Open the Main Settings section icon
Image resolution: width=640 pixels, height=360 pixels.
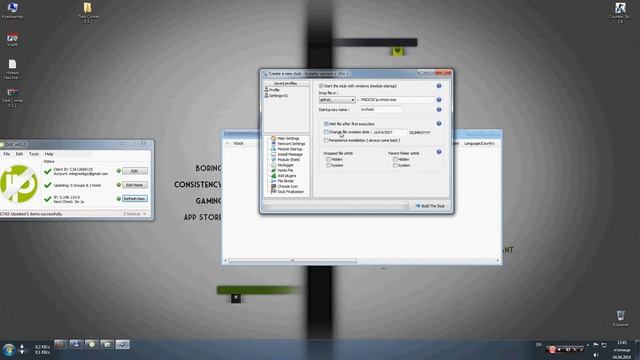pyautogui.click(x=273, y=138)
